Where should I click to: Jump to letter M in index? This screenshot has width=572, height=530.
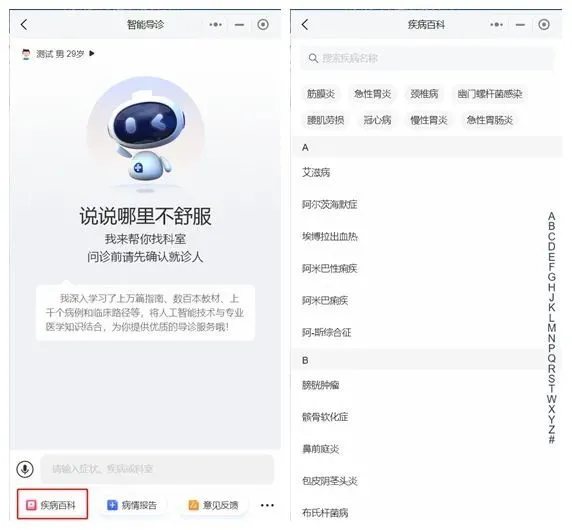tap(552, 328)
